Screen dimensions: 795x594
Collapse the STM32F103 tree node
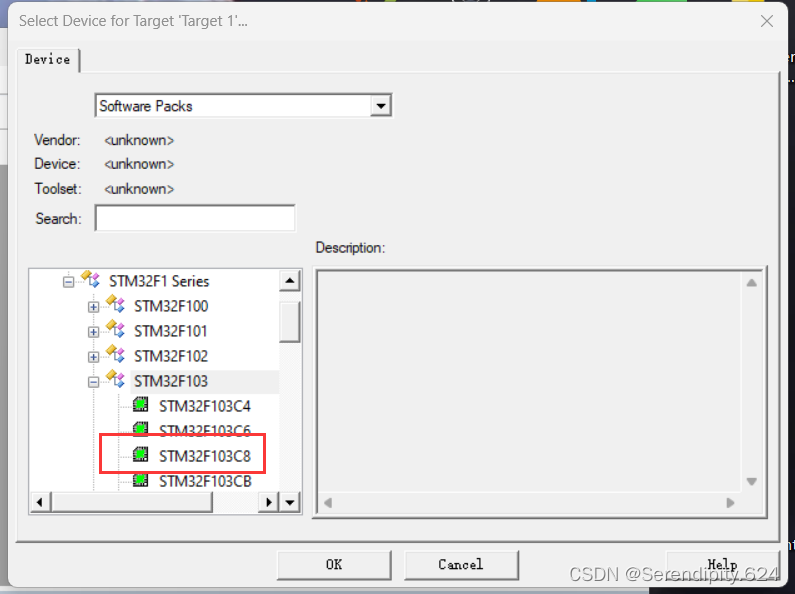coord(93,382)
